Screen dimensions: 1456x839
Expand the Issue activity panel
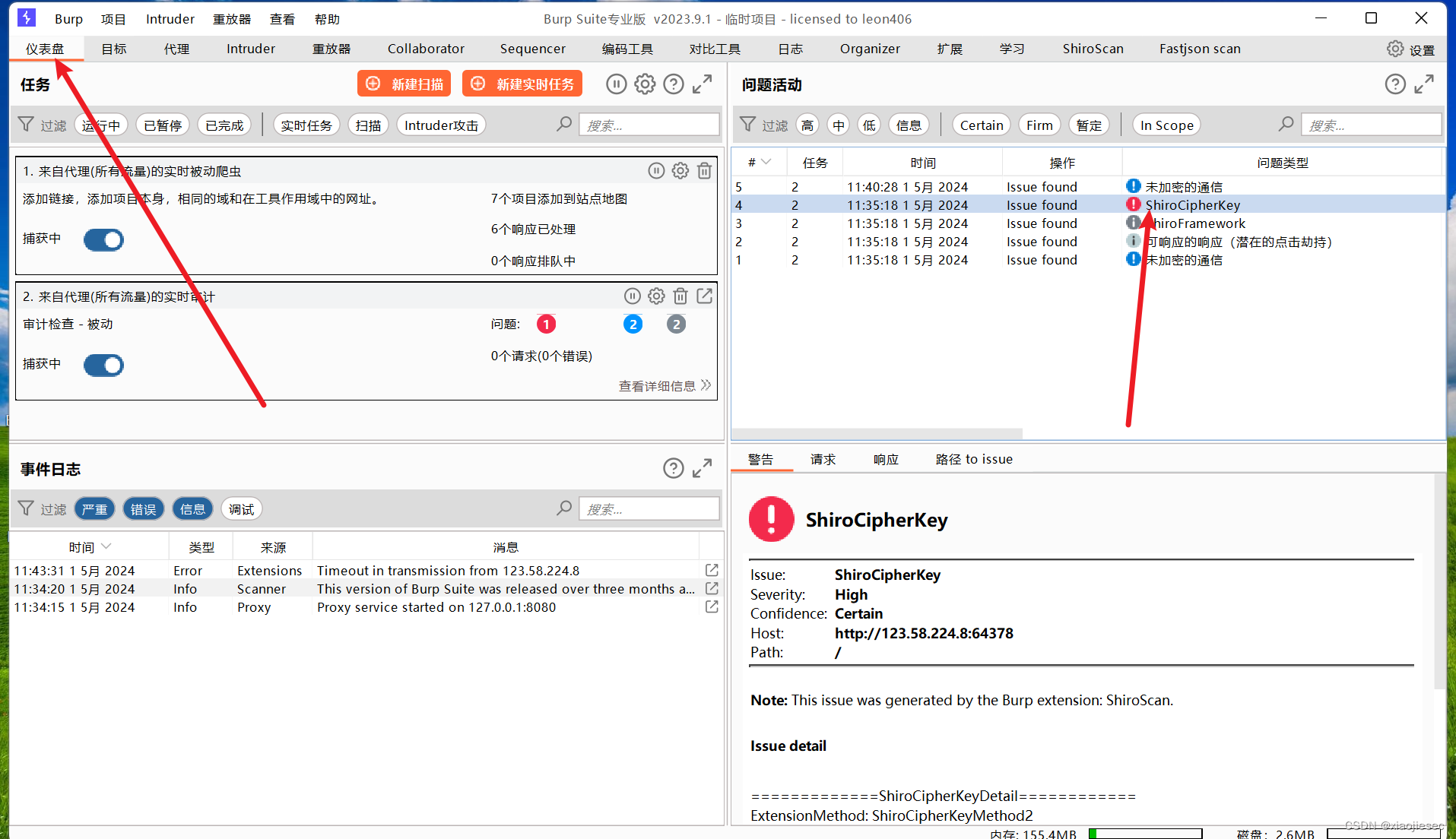1424,84
